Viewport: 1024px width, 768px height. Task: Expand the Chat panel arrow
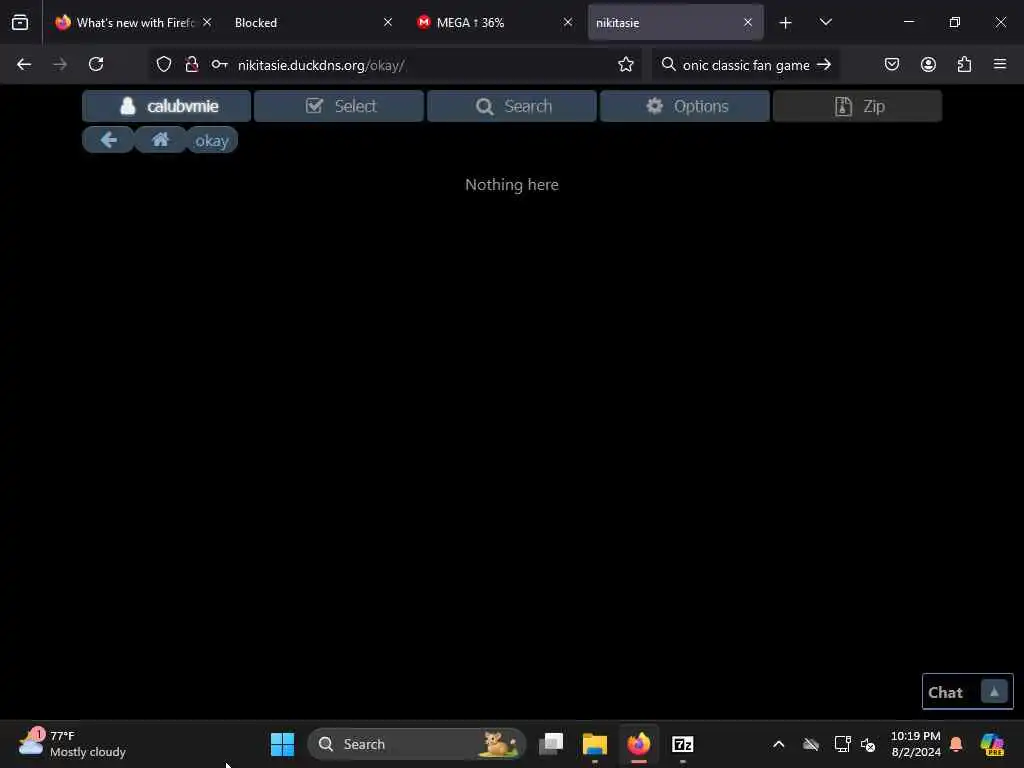pyautogui.click(x=994, y=692)
